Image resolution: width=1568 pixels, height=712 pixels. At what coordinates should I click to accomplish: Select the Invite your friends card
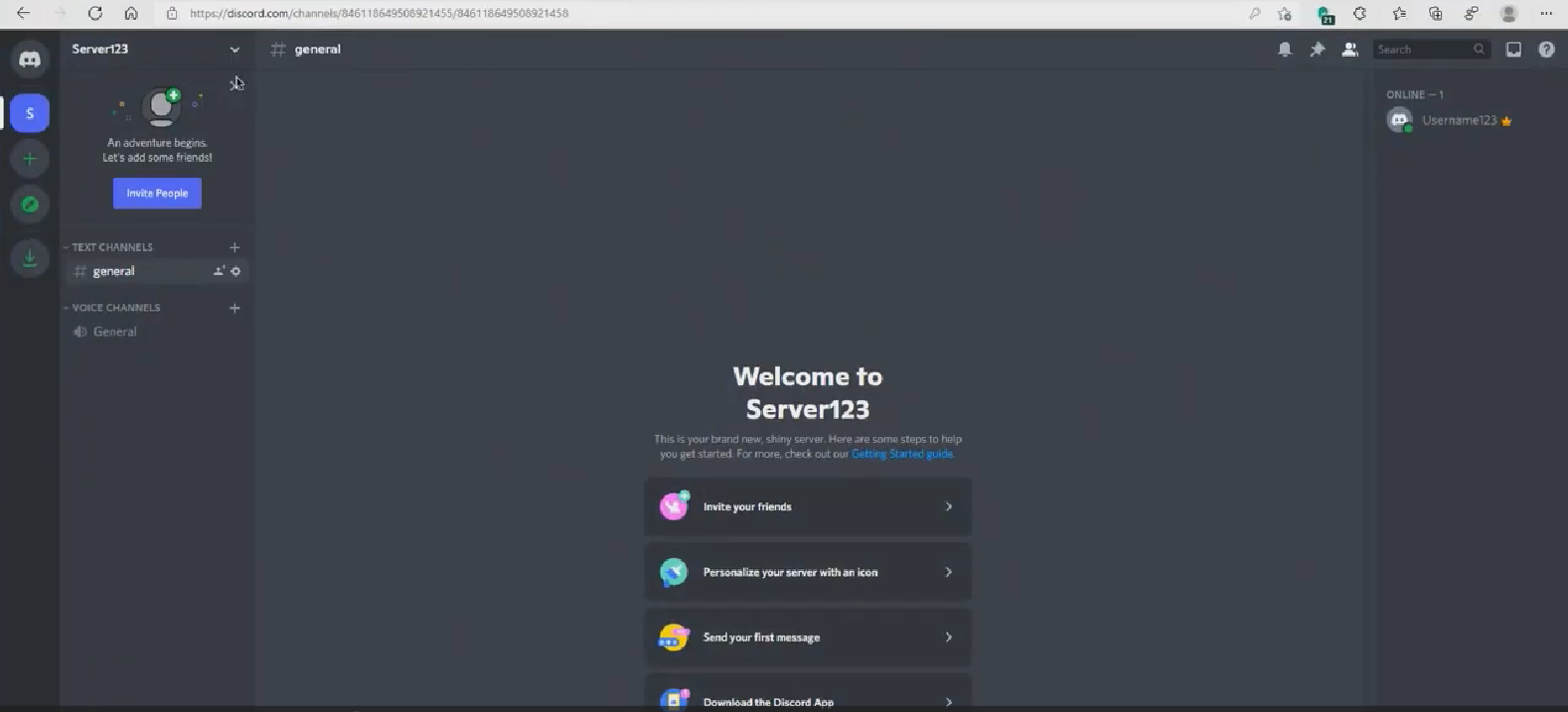click(807, 506)
